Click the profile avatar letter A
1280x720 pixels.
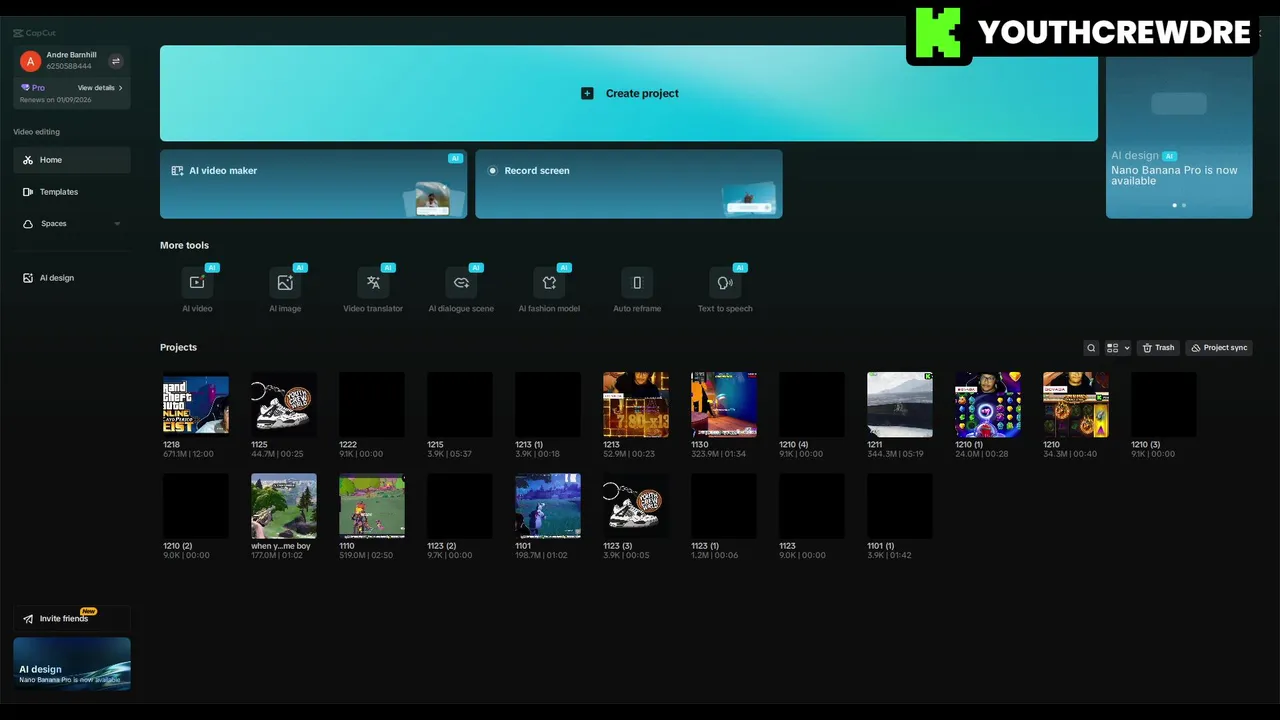click(30, 61)
